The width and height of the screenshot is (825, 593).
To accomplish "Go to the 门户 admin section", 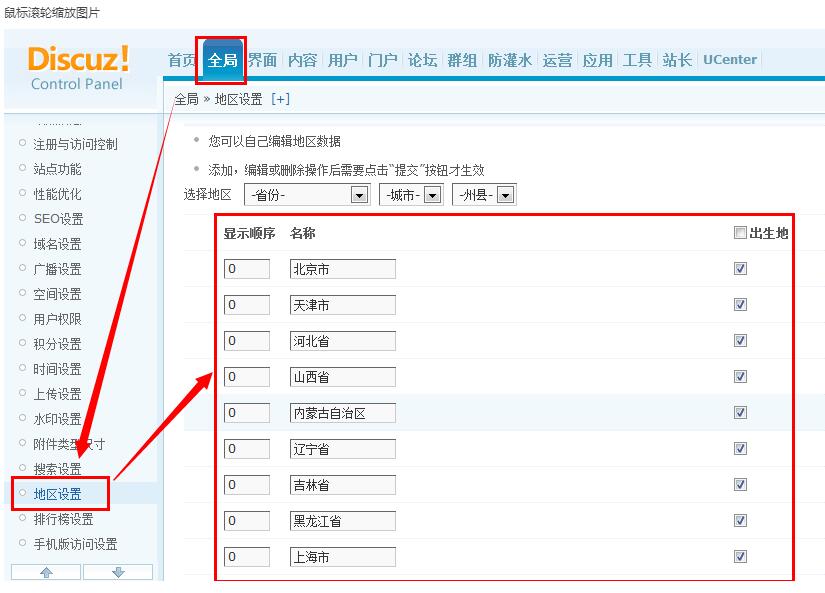I will click(383, 59).
